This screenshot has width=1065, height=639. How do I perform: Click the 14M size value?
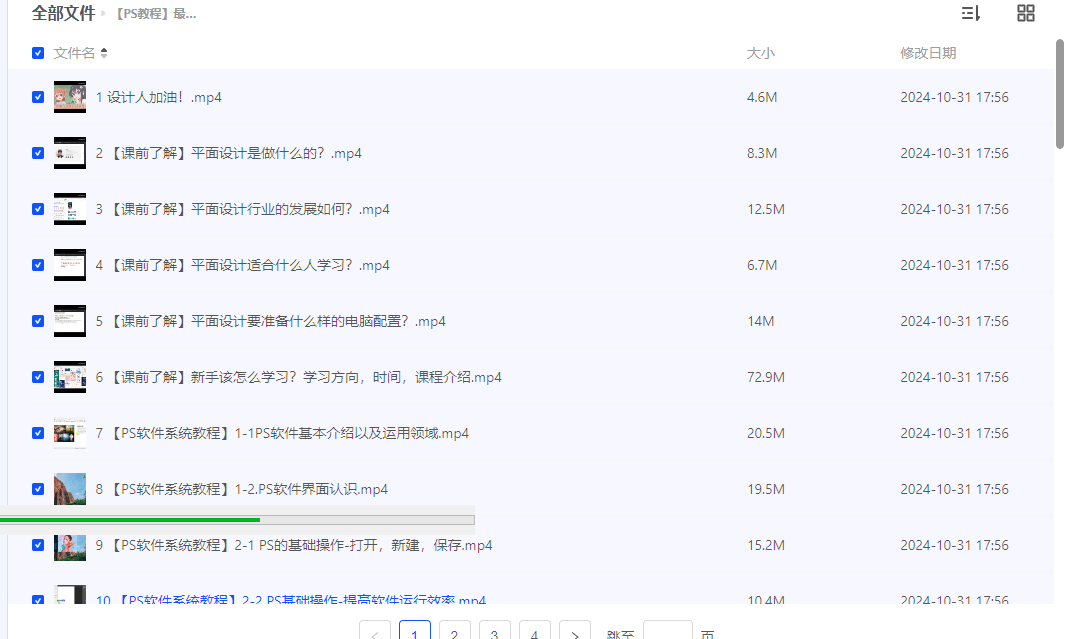[x=760, y=321]
